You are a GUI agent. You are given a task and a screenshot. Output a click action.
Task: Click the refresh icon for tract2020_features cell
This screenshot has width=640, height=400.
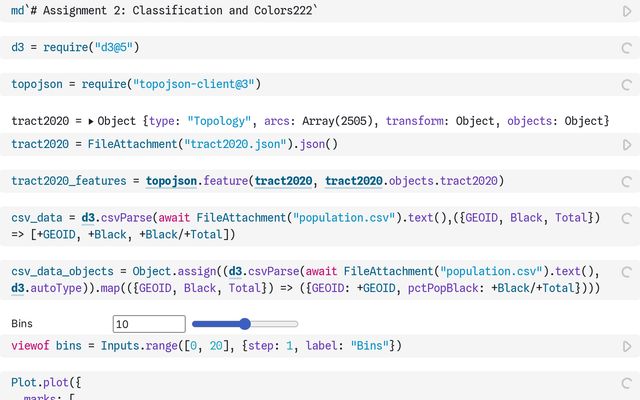click(627, 181)
